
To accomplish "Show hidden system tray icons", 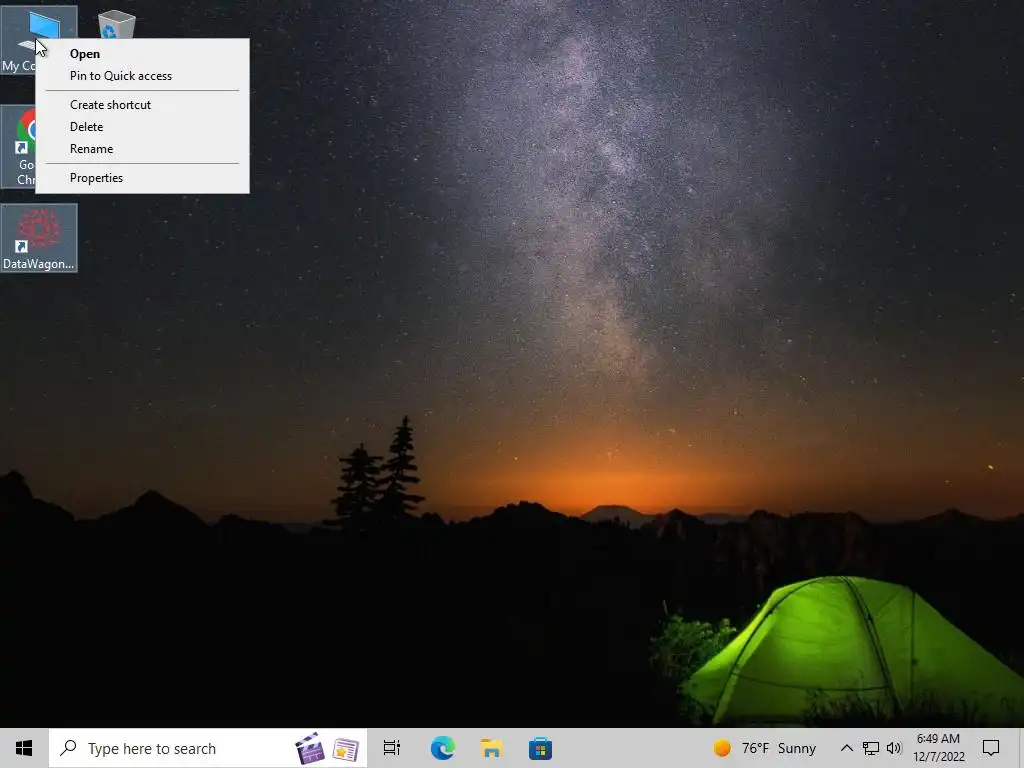I will [x=846, y=748].
